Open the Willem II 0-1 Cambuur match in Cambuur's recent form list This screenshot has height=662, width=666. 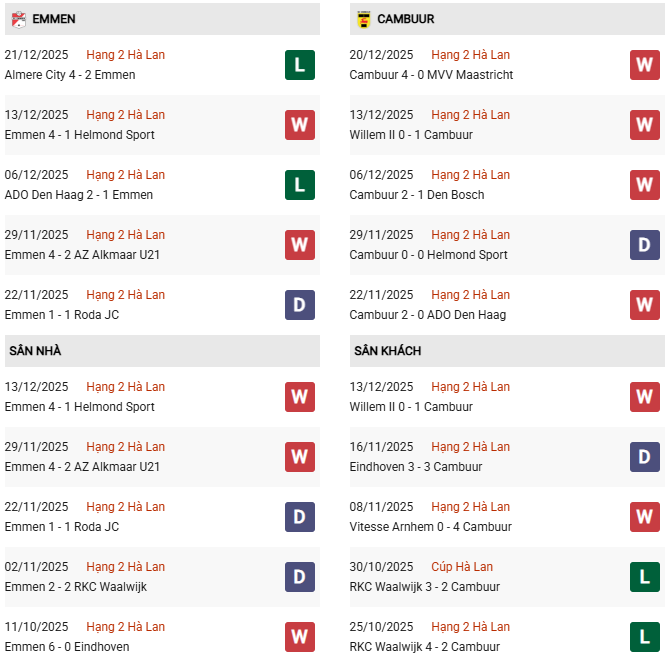click(x=411, y=135)
